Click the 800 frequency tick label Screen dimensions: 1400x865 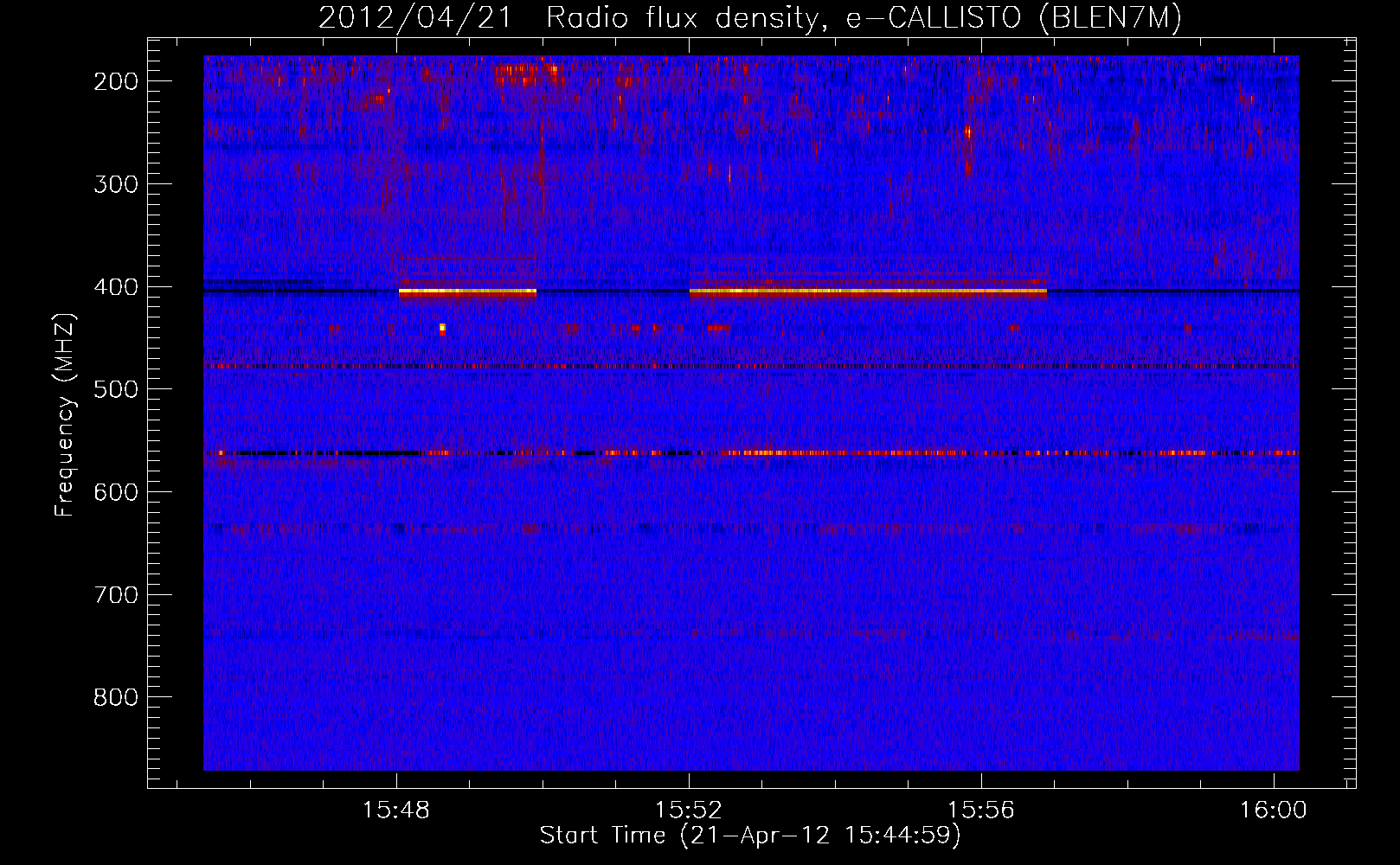115,697
